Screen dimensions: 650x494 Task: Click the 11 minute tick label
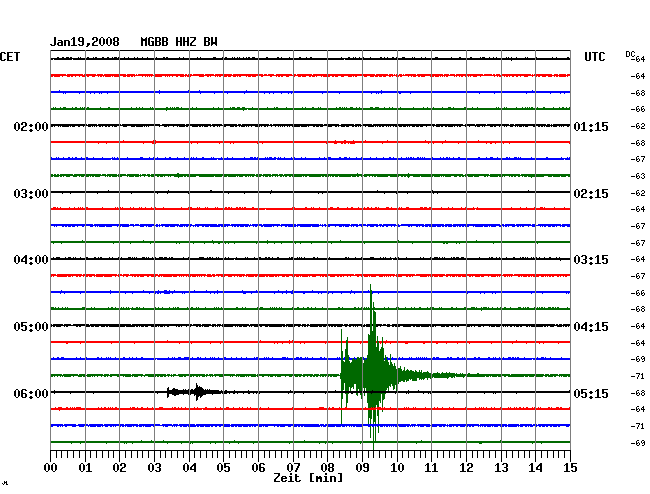pos(432,467)
